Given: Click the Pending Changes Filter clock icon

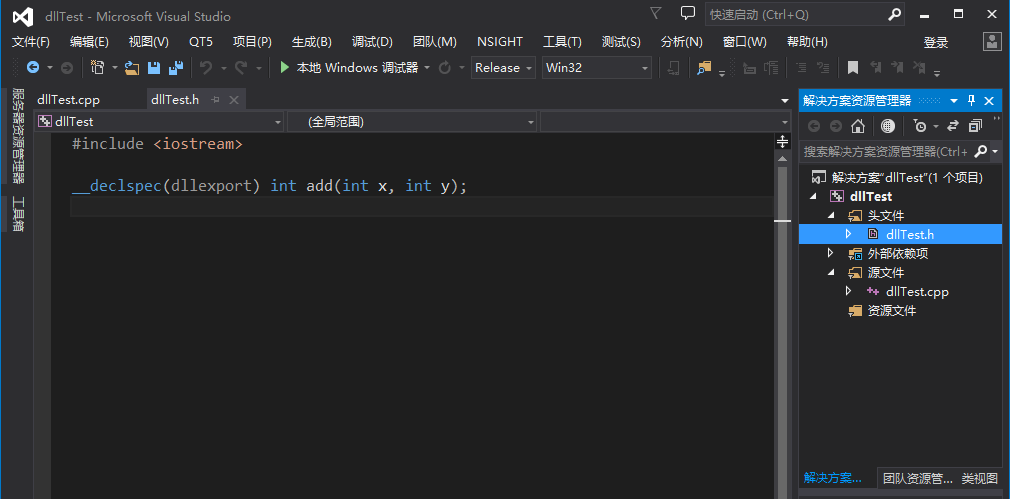Looking at the screenshot, I should point(920,126).
